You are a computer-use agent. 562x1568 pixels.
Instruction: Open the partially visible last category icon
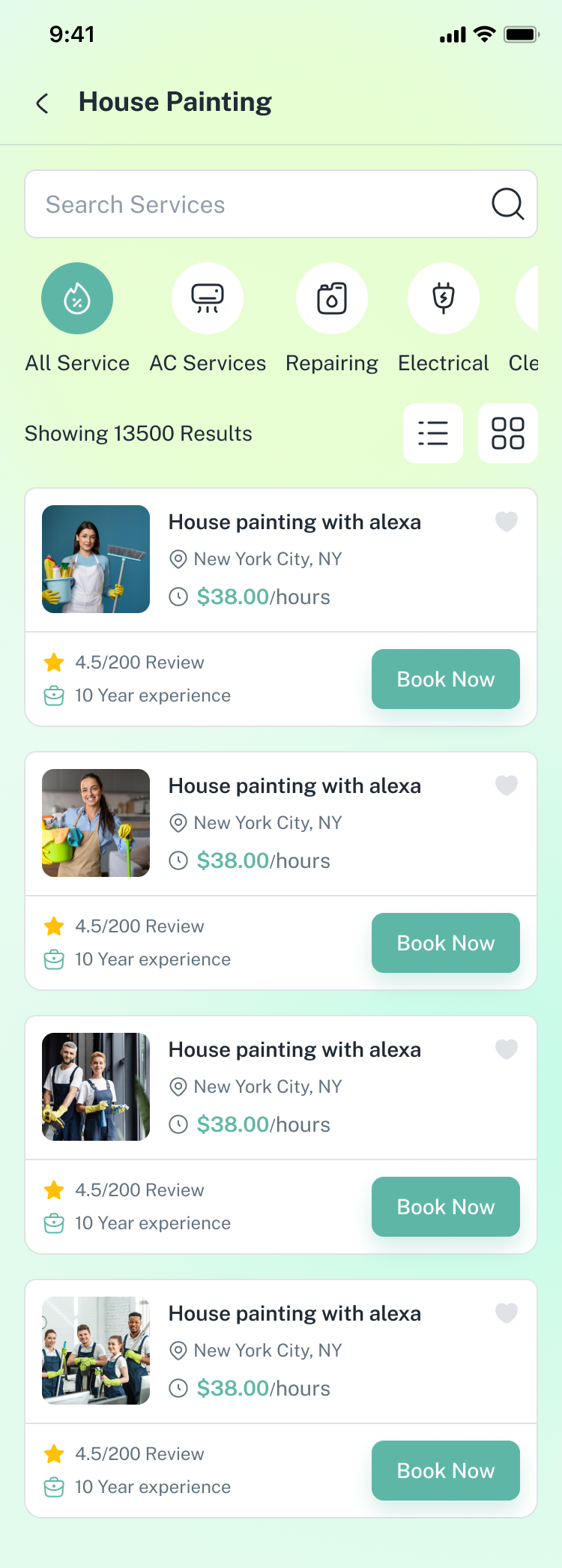click(x=528, y=298)
